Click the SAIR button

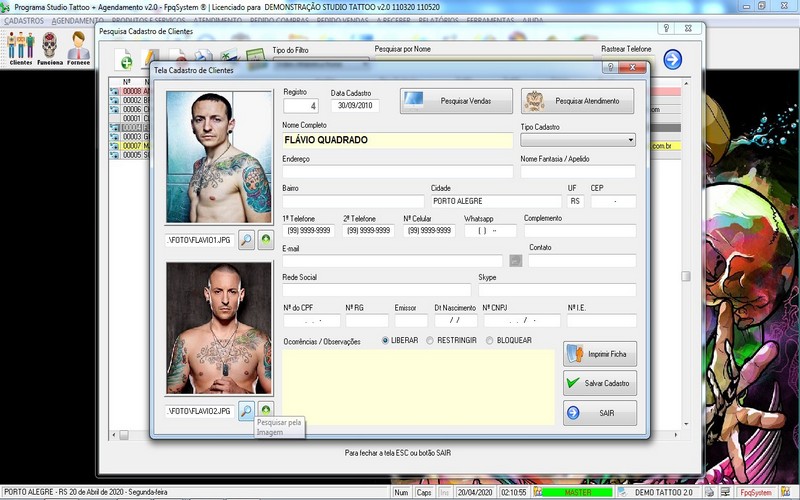pyautogui.click(x=600, y=413)
